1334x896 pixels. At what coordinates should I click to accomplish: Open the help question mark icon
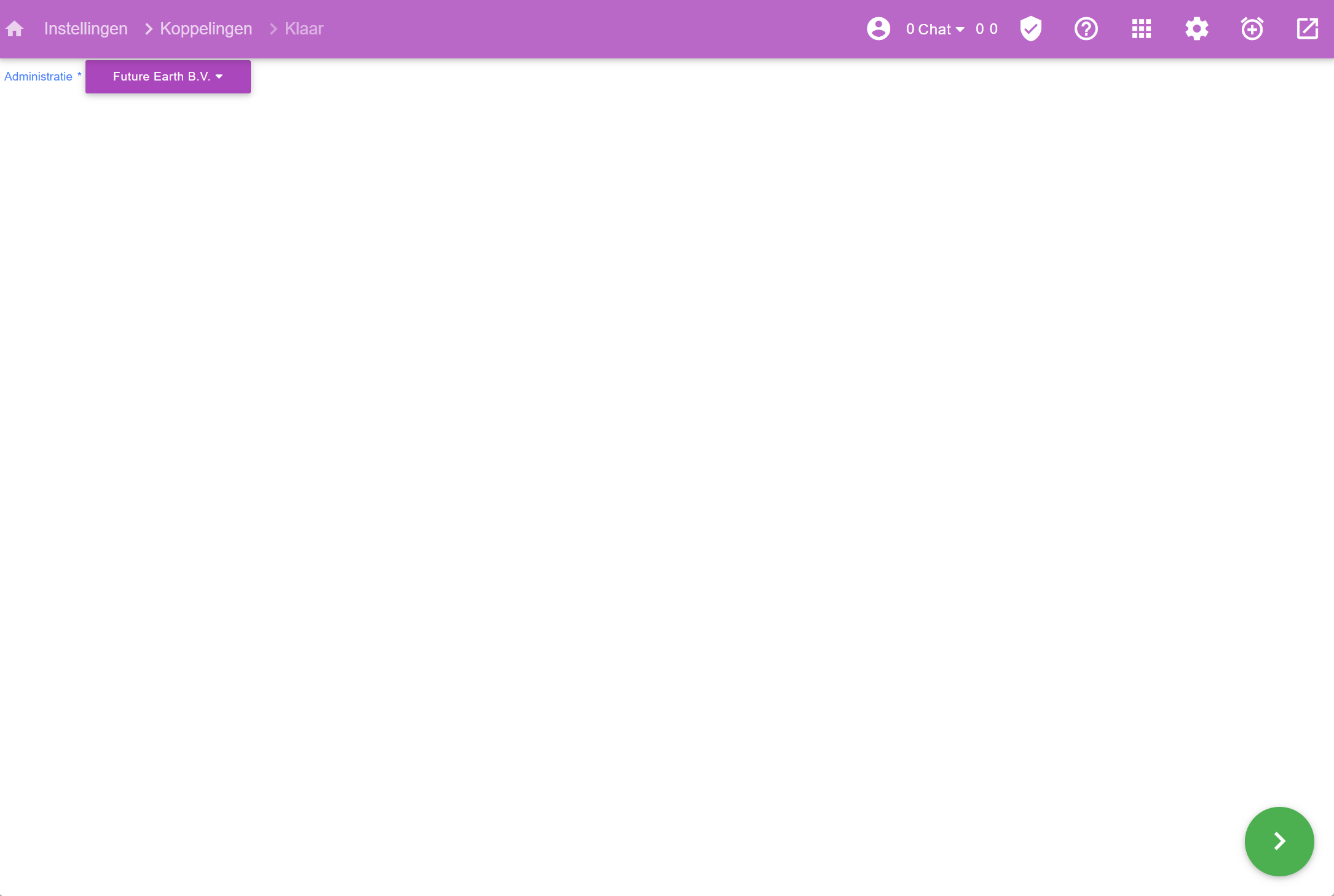pyautogui.click(x=1086, y=29)
